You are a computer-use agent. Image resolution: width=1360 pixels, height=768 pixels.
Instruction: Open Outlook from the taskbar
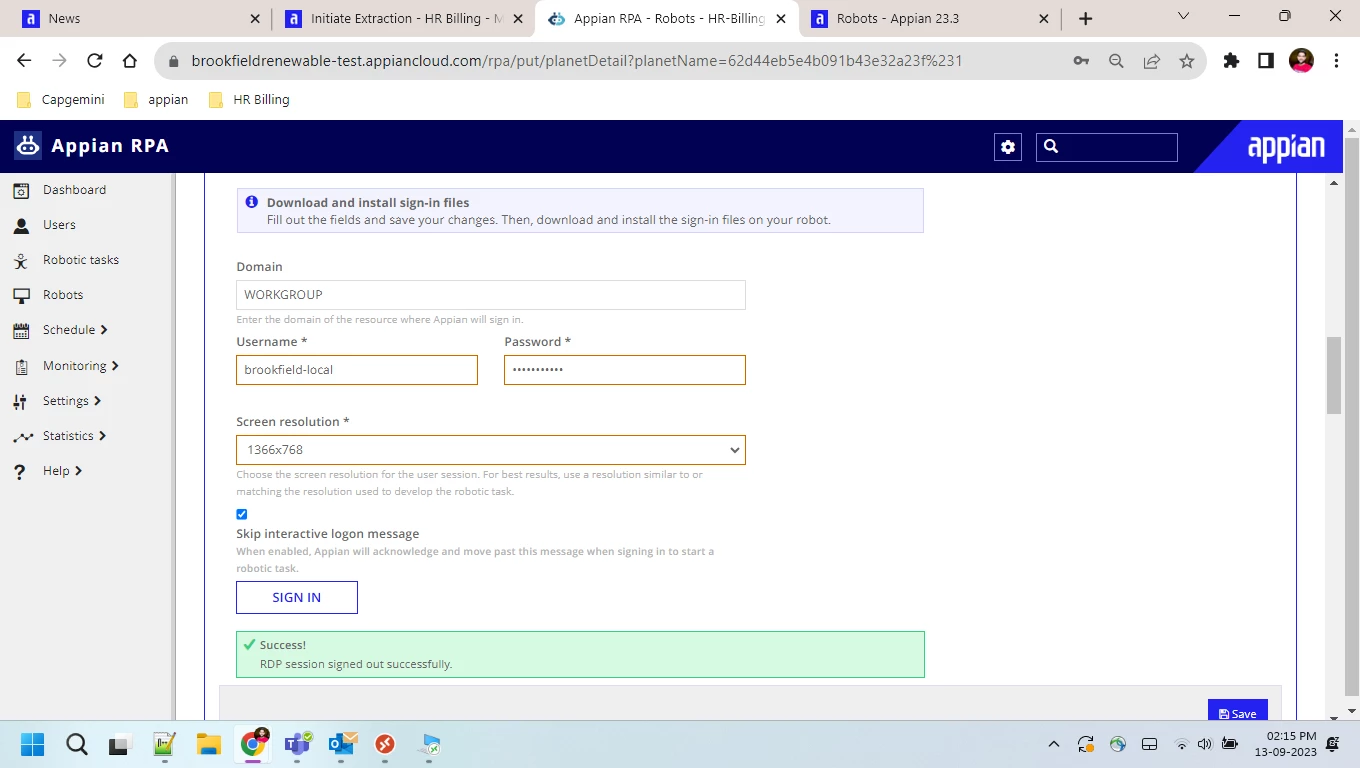click(342, 744)
